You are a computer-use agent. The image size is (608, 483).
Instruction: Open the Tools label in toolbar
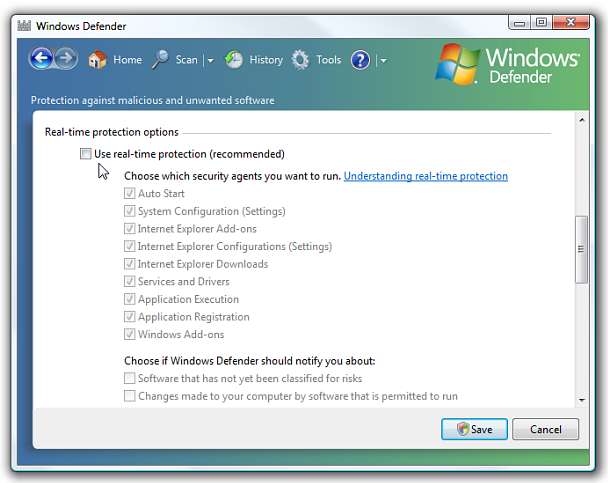point(329,60)
